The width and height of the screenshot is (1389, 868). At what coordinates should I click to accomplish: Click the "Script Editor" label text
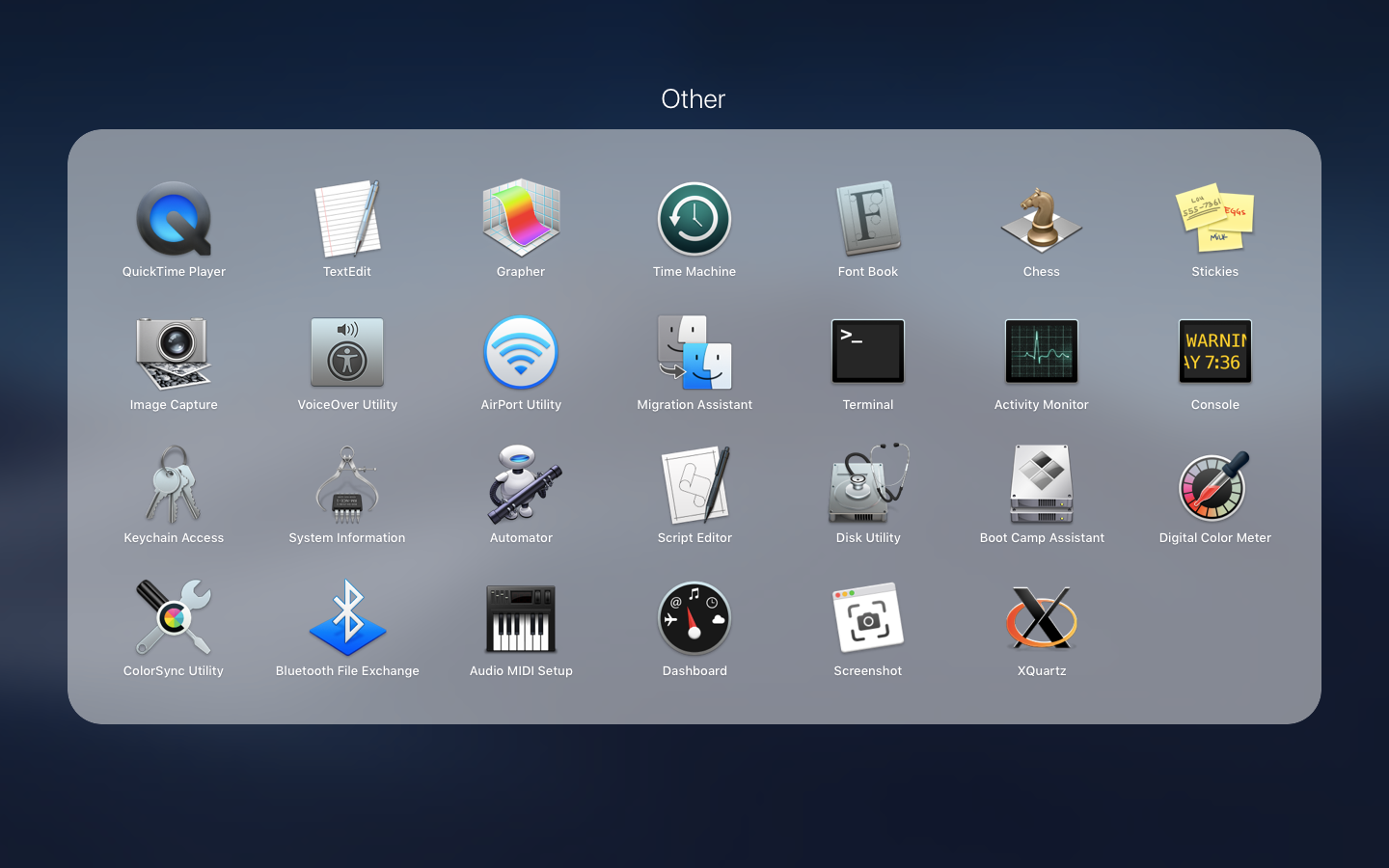694,538
